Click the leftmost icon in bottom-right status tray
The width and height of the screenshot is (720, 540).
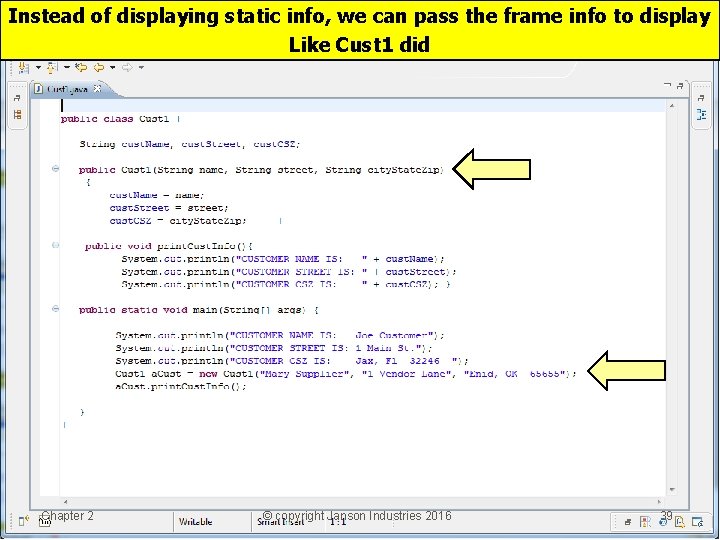[x=628, y=522]
